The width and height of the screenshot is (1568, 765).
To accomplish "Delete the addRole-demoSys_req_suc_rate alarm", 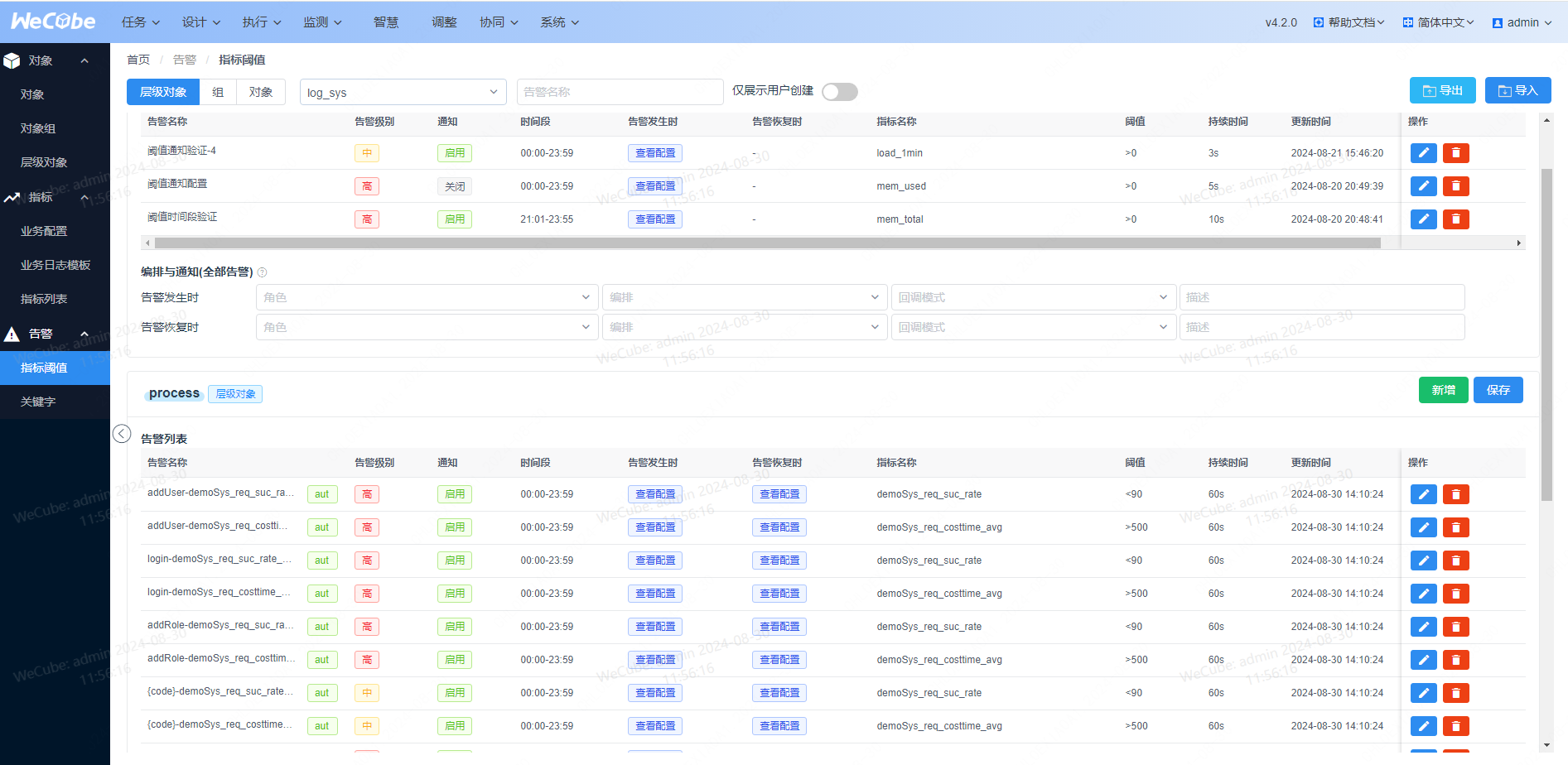I will [x=1455, y=627].
